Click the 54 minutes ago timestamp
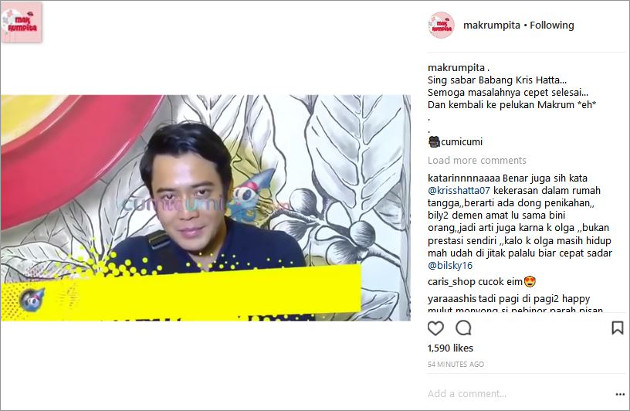Viewport: 630px width, 411px height. (x=455, y=364)
